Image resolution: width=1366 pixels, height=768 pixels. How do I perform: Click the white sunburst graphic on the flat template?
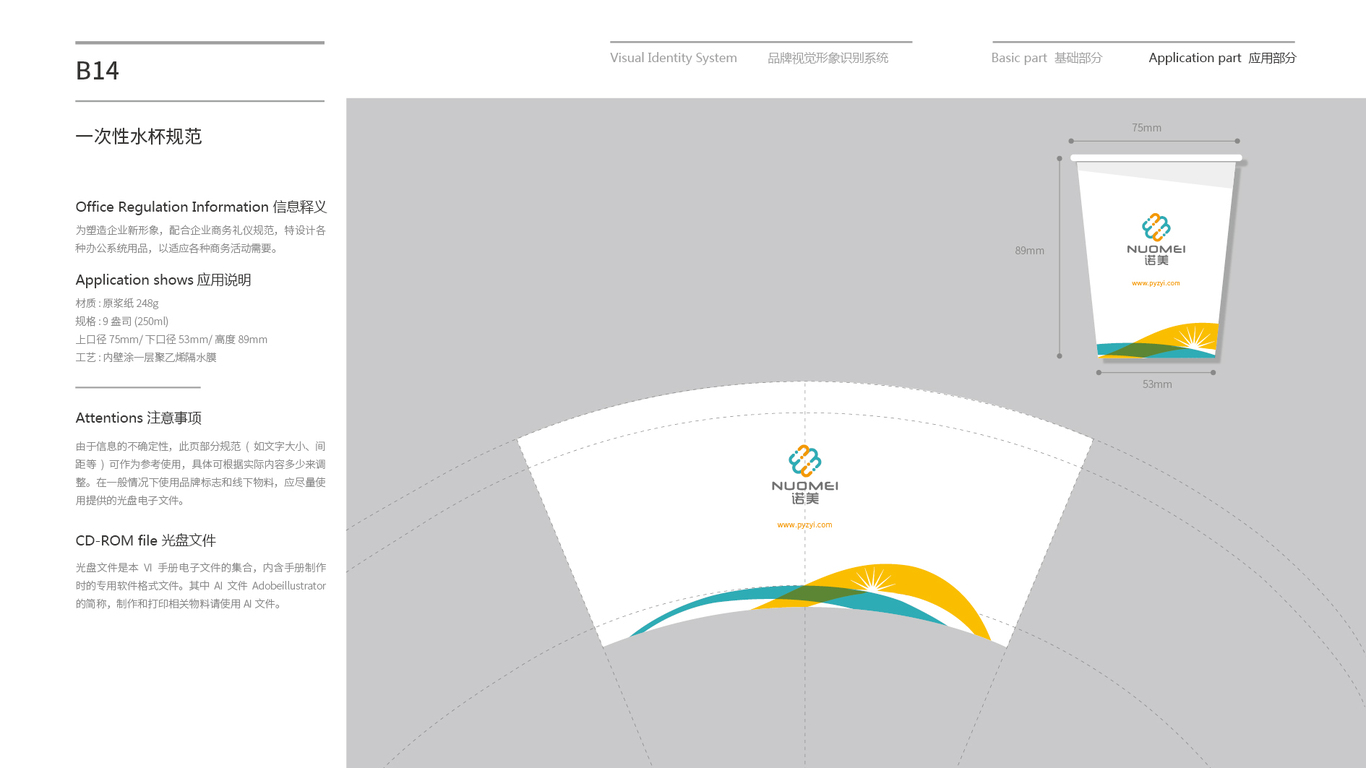(x=873, y=579)
